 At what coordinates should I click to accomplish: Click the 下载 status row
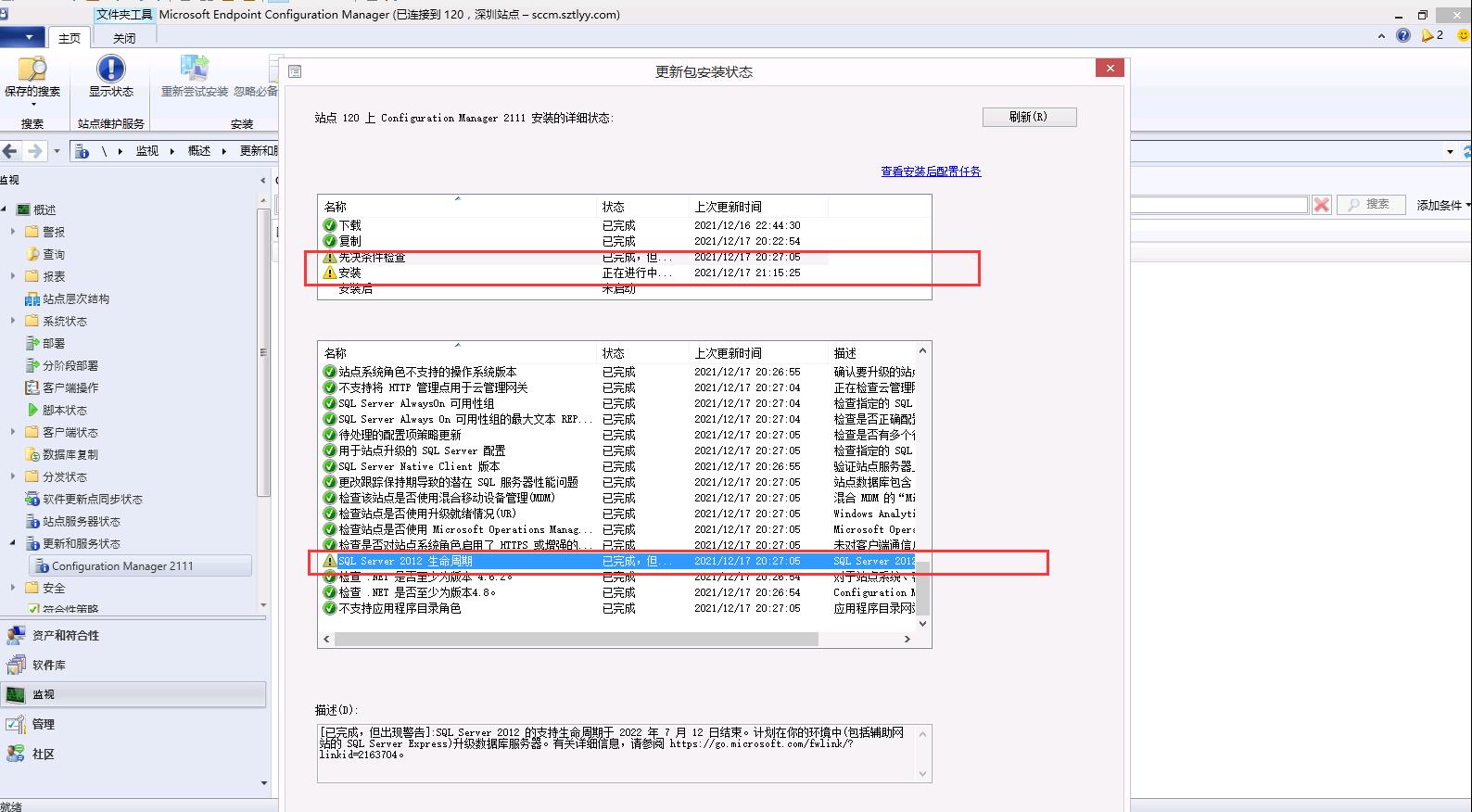[x=624, y=225]
